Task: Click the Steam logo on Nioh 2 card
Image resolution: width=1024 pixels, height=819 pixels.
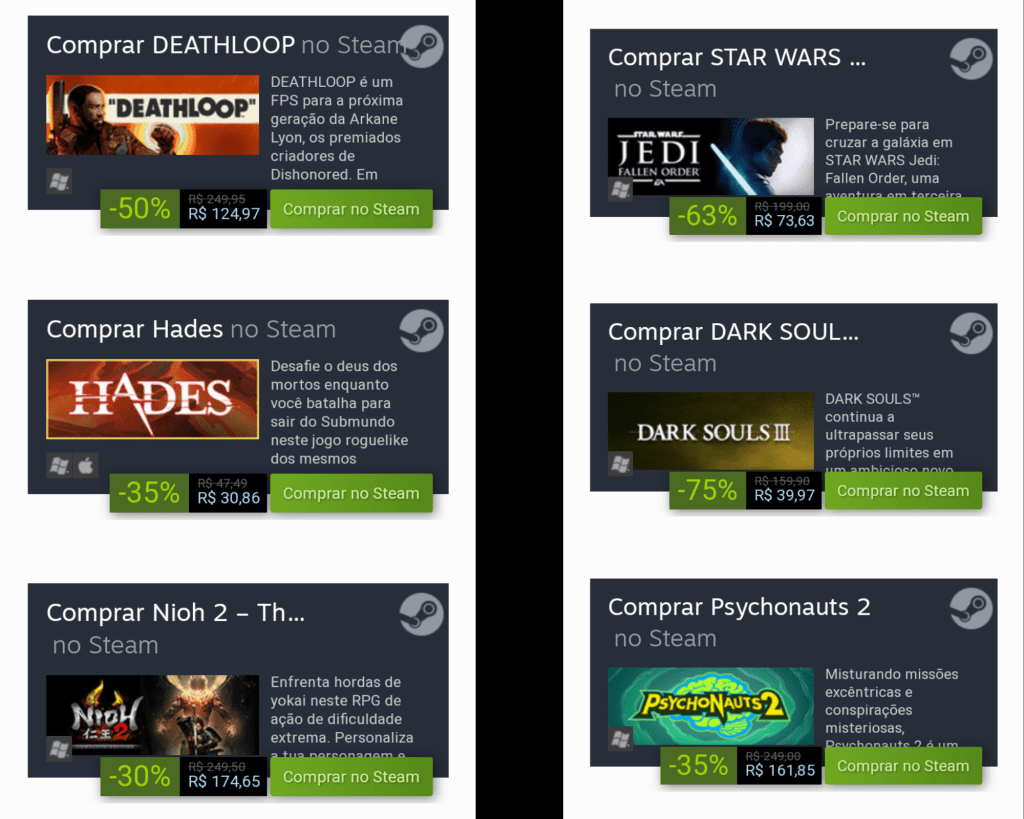Action: (x=421, y=614)
